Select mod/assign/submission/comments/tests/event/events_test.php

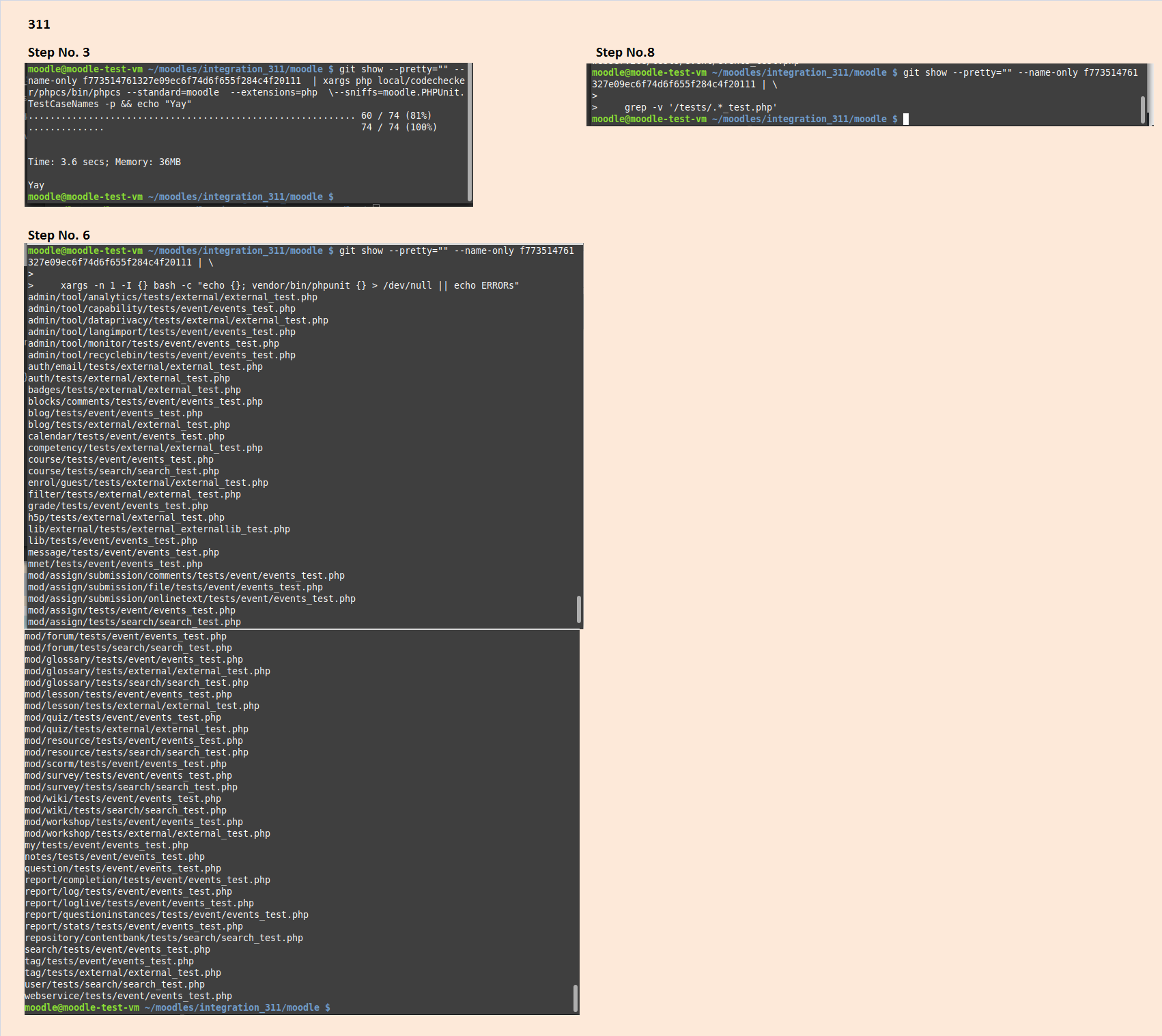[186, 576]
